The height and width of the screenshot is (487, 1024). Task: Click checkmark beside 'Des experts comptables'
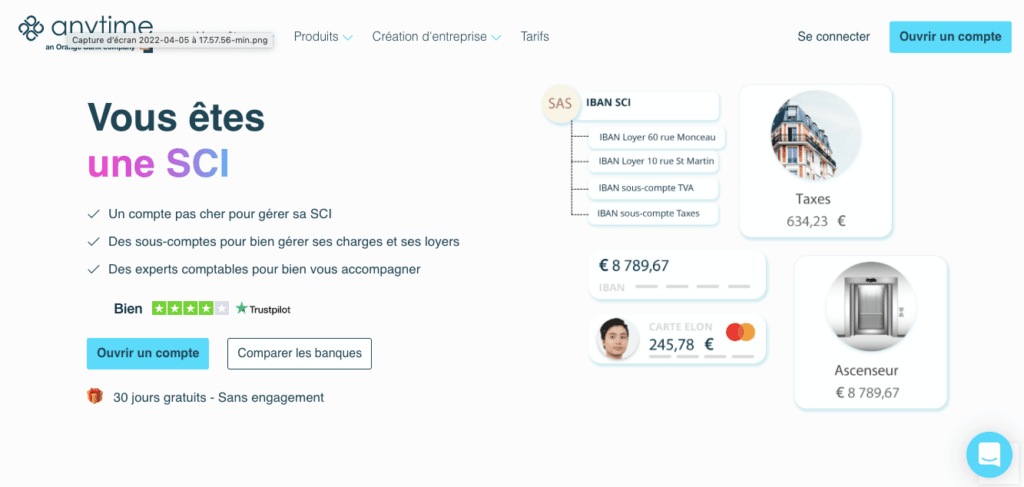point(94,269)
